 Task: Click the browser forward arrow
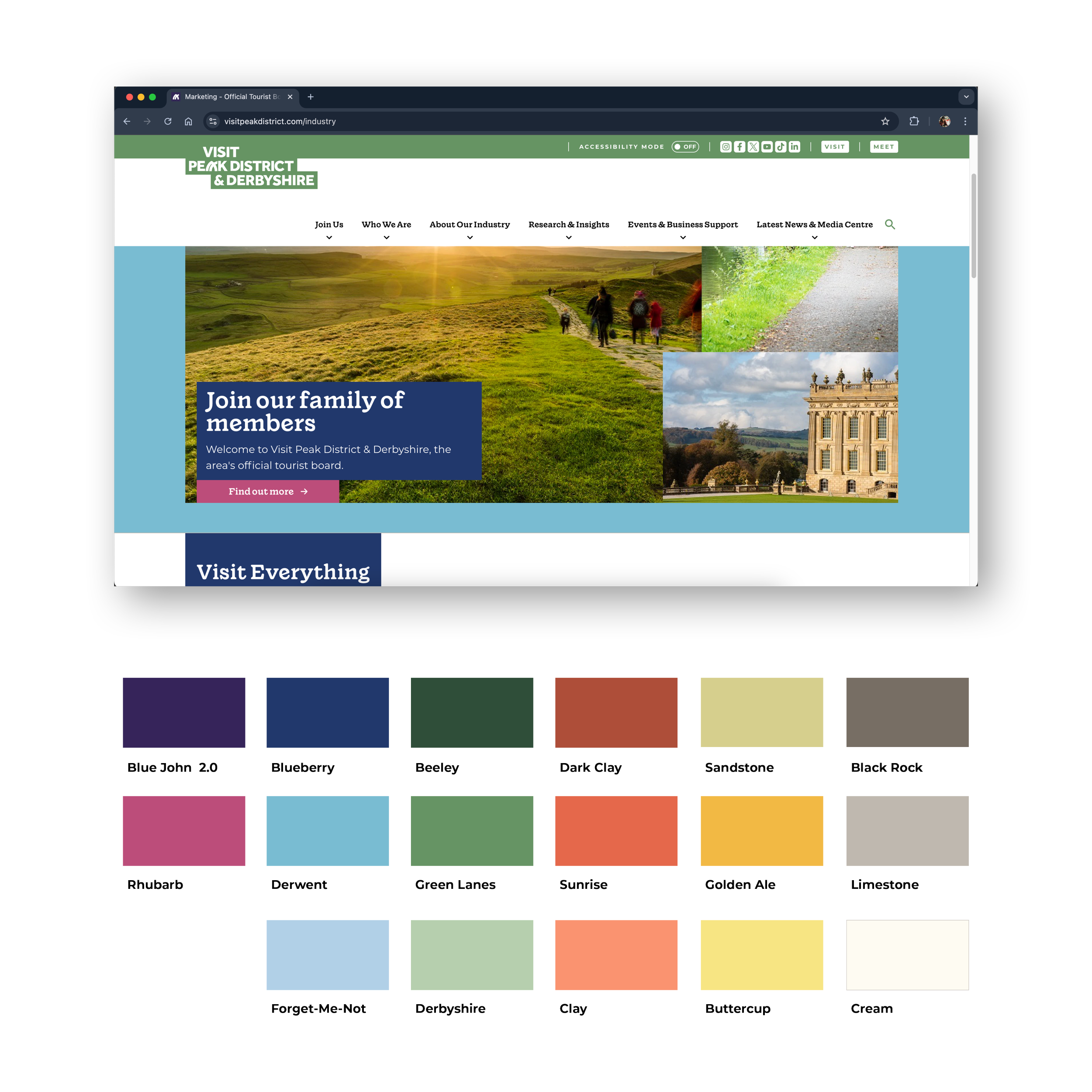[x=147, y=121]
